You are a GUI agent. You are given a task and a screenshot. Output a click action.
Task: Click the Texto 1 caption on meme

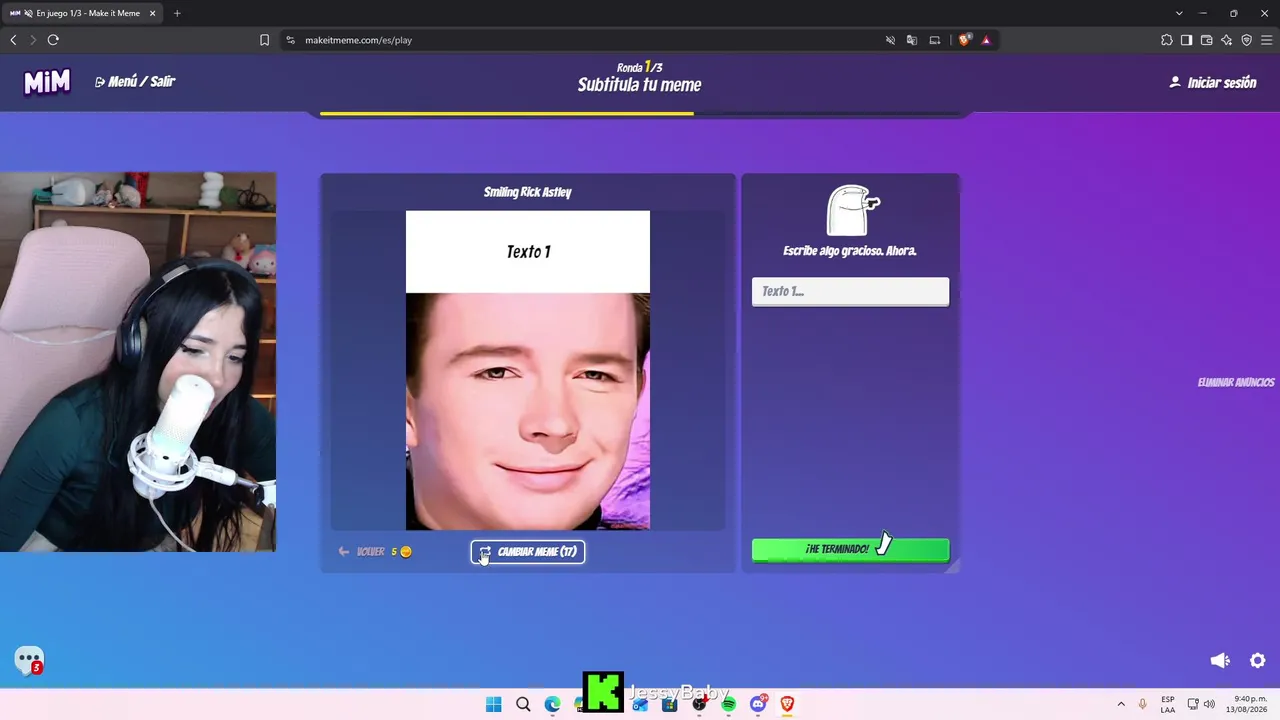pyautogui.click(x=528, y=252)
